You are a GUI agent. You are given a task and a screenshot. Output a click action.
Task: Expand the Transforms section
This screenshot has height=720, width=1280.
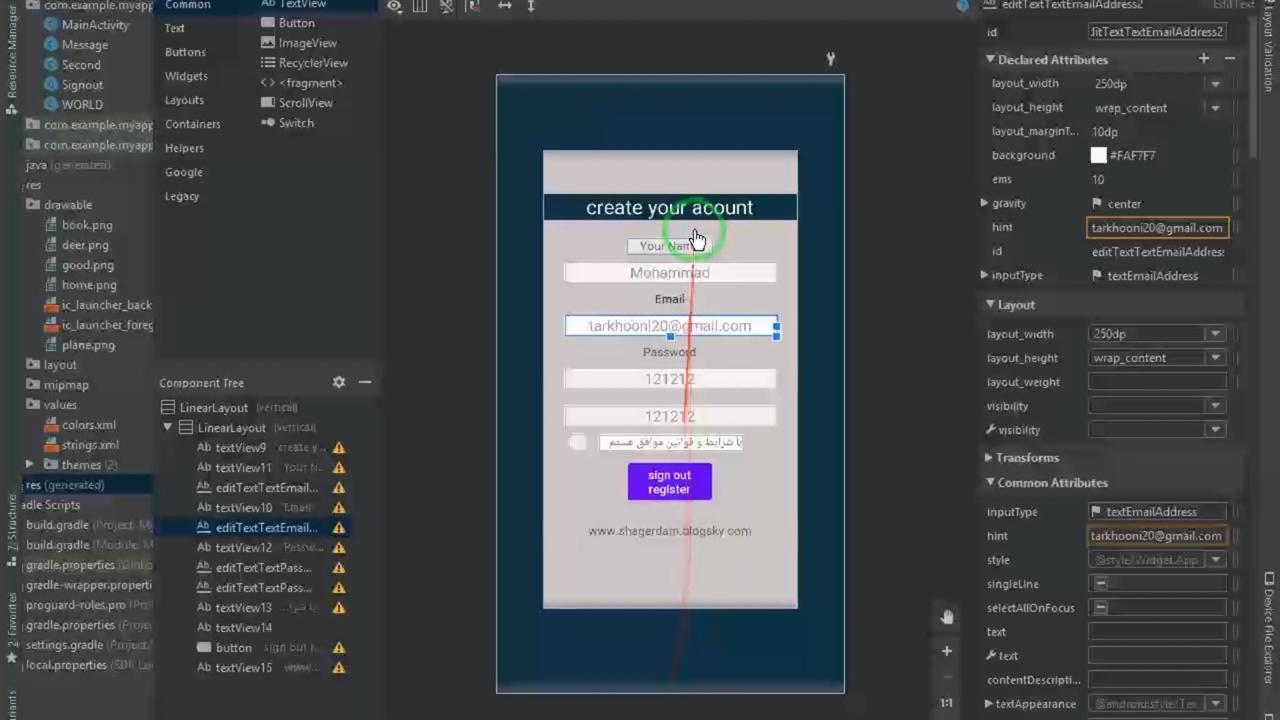pyautogui.click(x=989, y=458)
